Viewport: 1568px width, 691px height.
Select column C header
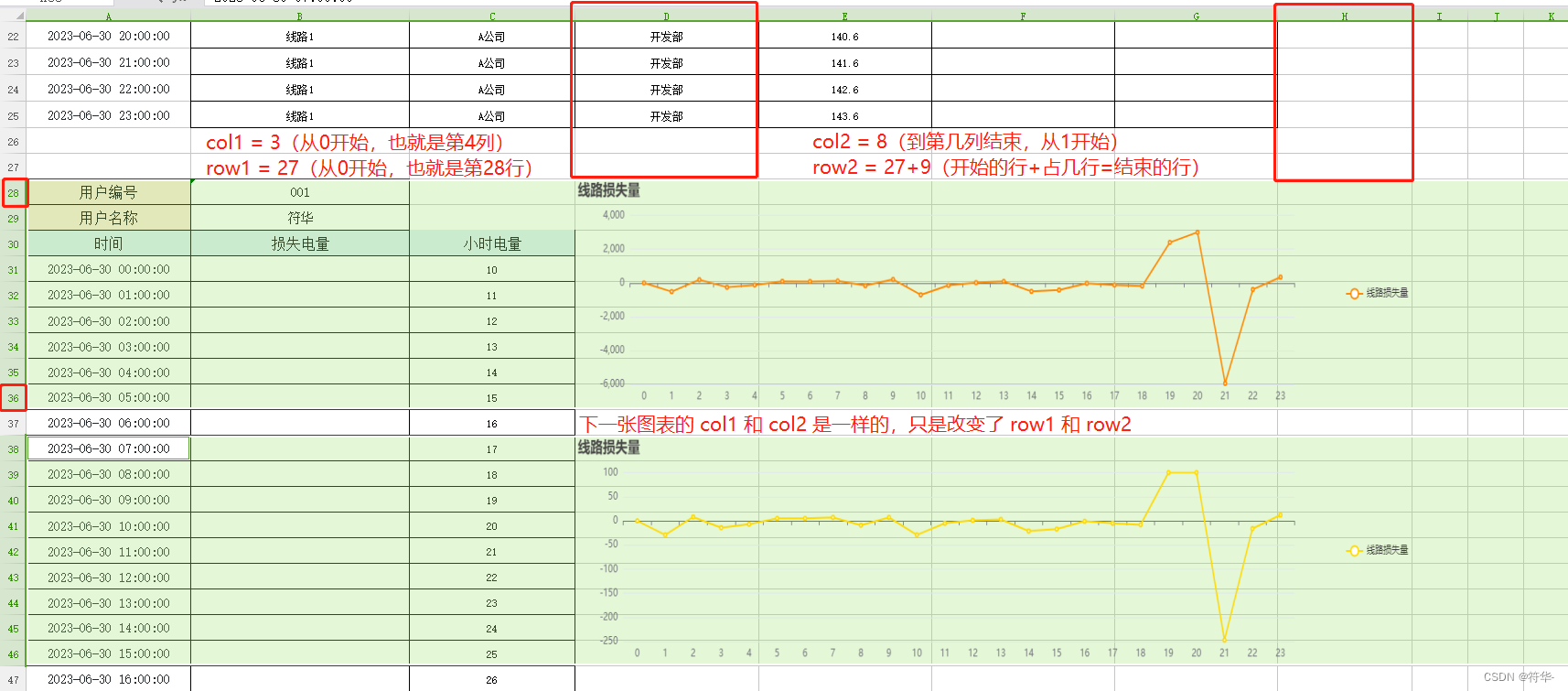492,16
